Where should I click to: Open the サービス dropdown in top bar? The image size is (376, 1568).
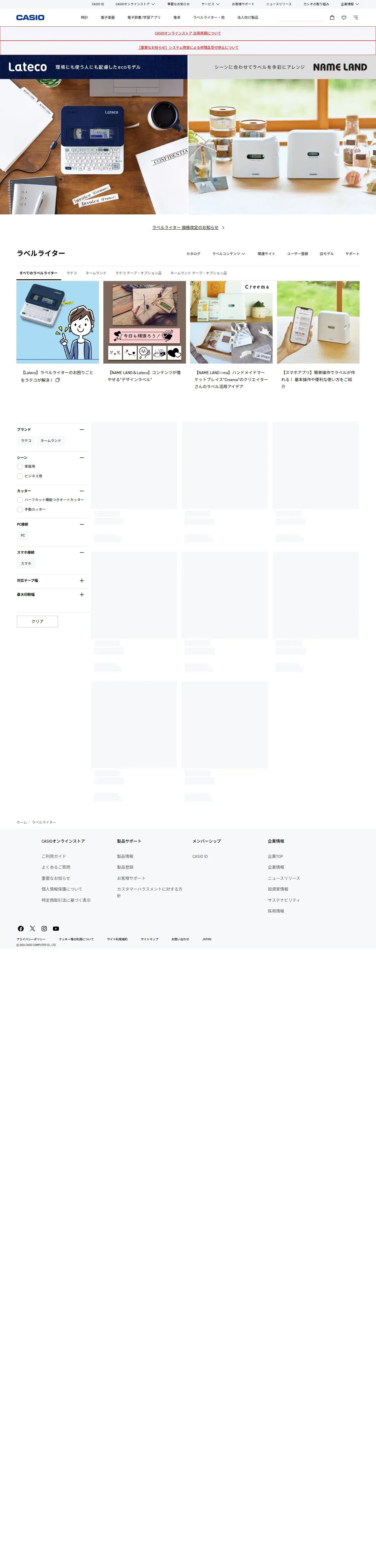click(x=211, y=4)
